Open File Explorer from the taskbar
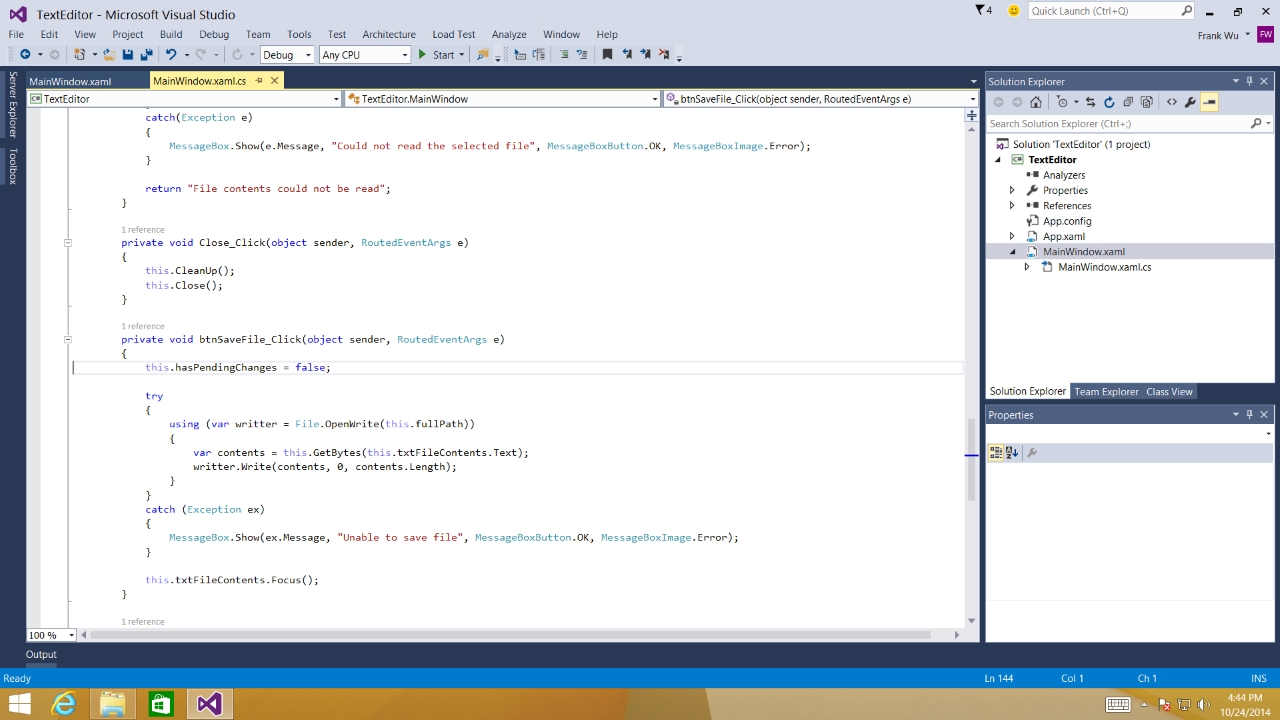This screenshot has height=720, width=1280. tap(112, 704)
